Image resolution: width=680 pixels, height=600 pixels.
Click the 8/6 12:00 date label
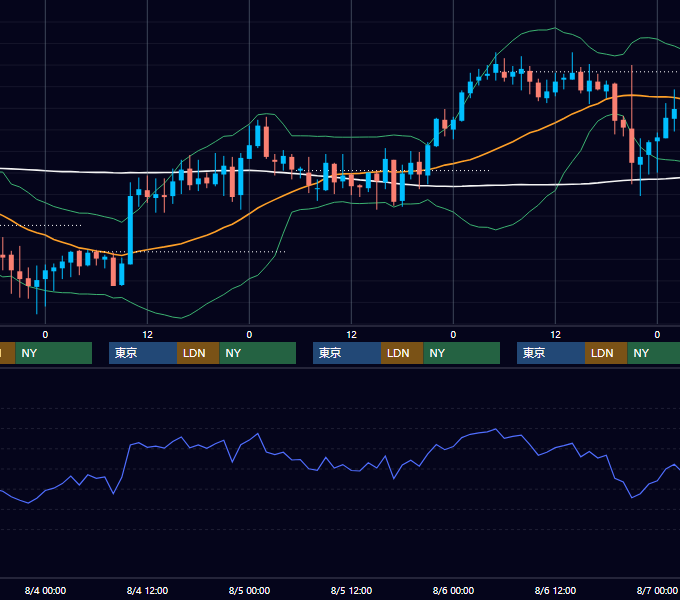[x=555, y=590]
